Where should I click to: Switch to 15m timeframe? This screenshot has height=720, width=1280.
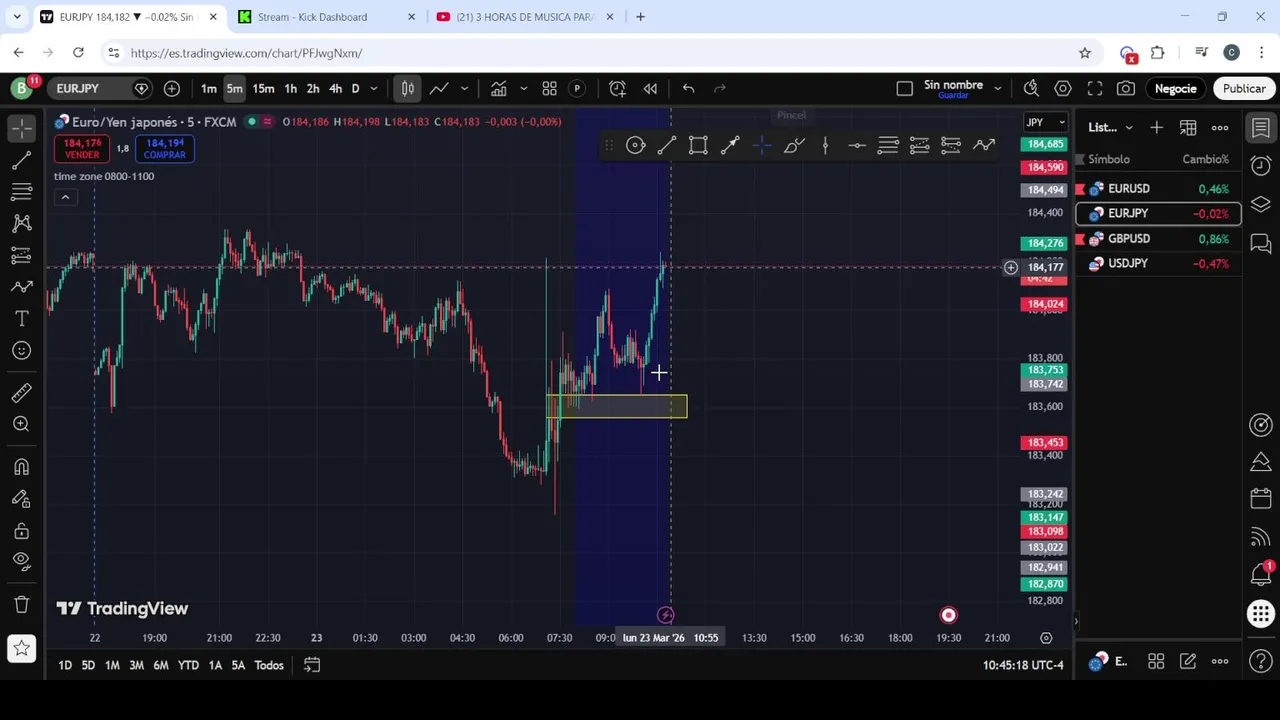pyautogui.click(x=263, y=88)
